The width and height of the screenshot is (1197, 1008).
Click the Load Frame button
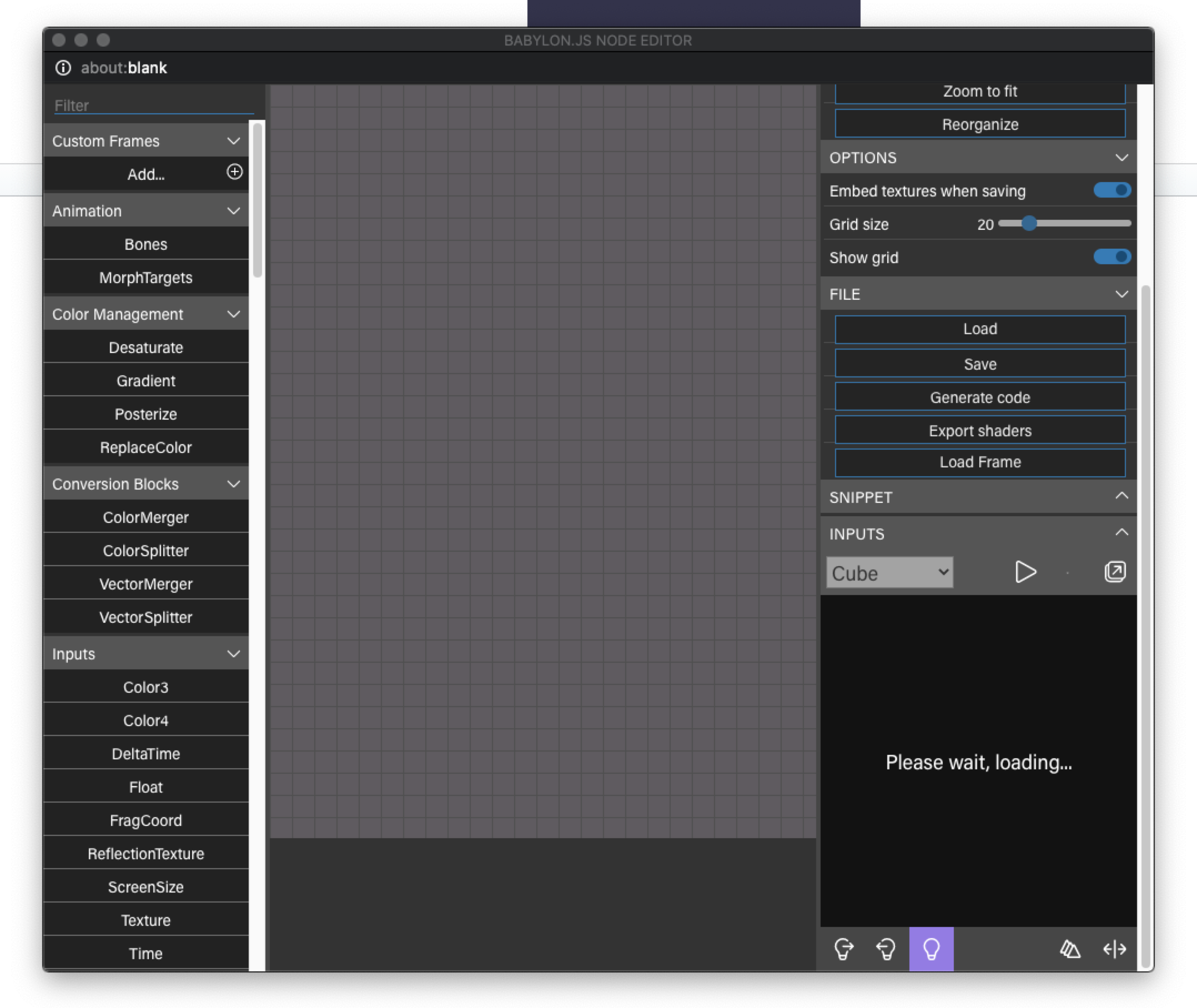click(x=979, y=462)
